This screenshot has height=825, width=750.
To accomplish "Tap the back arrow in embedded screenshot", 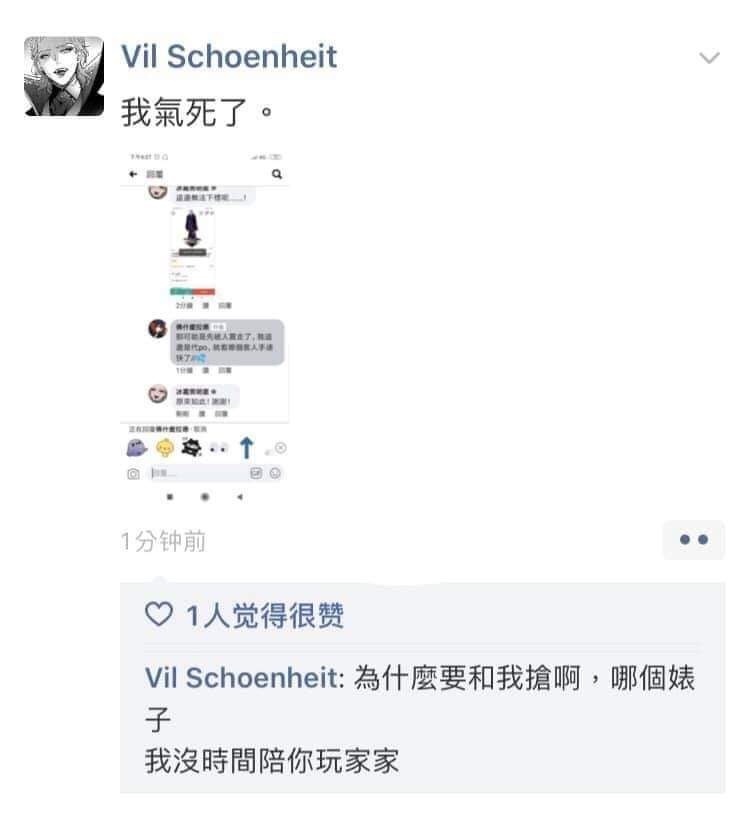I will click(133, 174).
